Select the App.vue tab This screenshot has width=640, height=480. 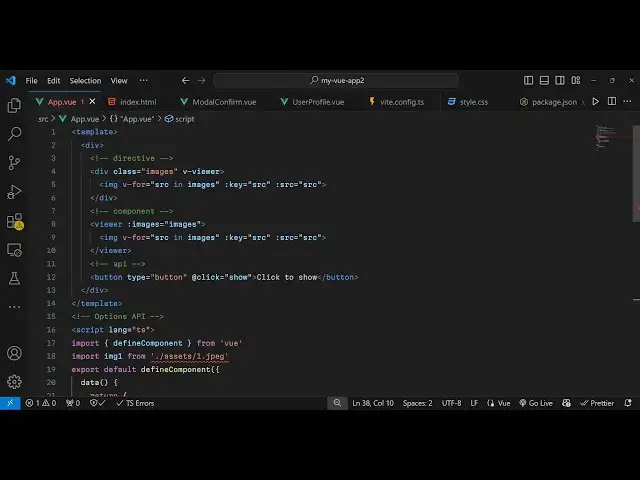62,102
